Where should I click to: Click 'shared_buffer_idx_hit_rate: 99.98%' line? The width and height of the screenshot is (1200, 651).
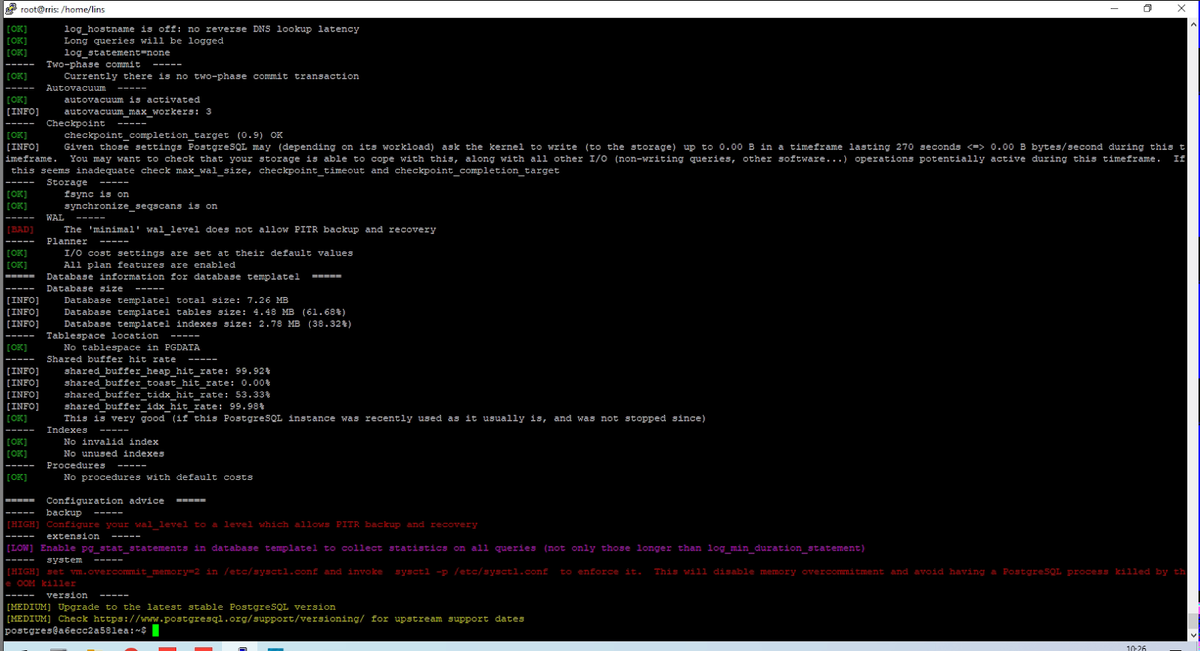[164, 406]
